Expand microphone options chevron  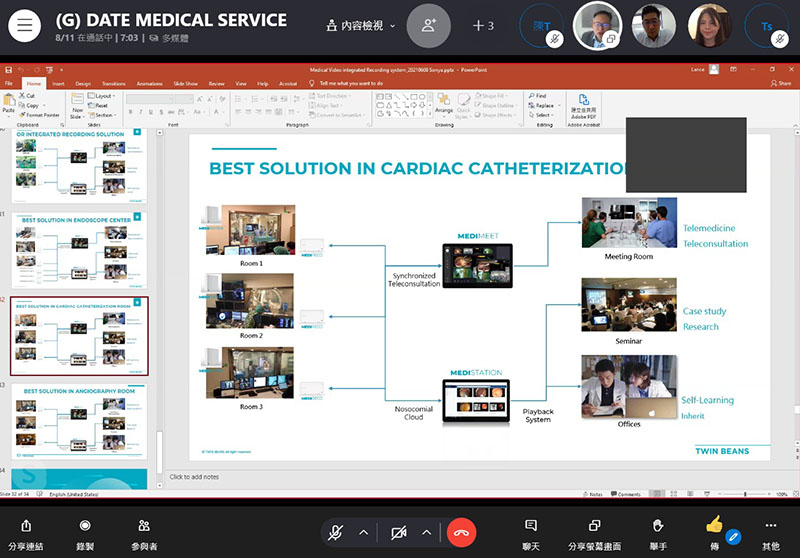tap(364, 532)
